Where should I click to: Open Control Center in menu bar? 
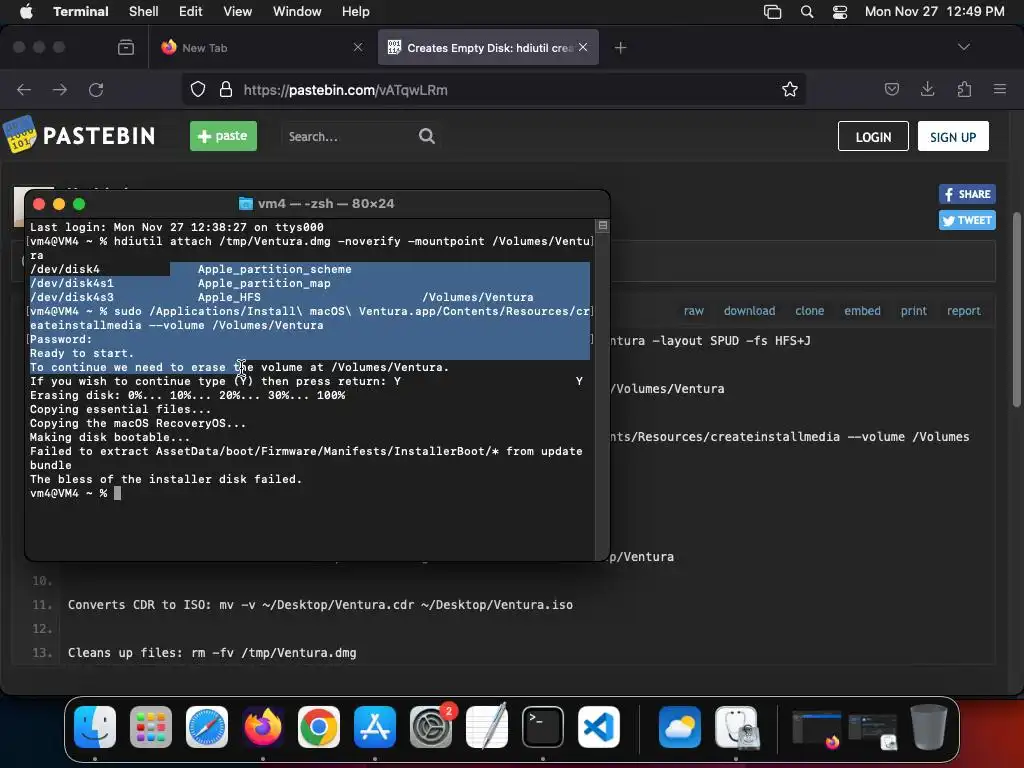coord(840,11)
